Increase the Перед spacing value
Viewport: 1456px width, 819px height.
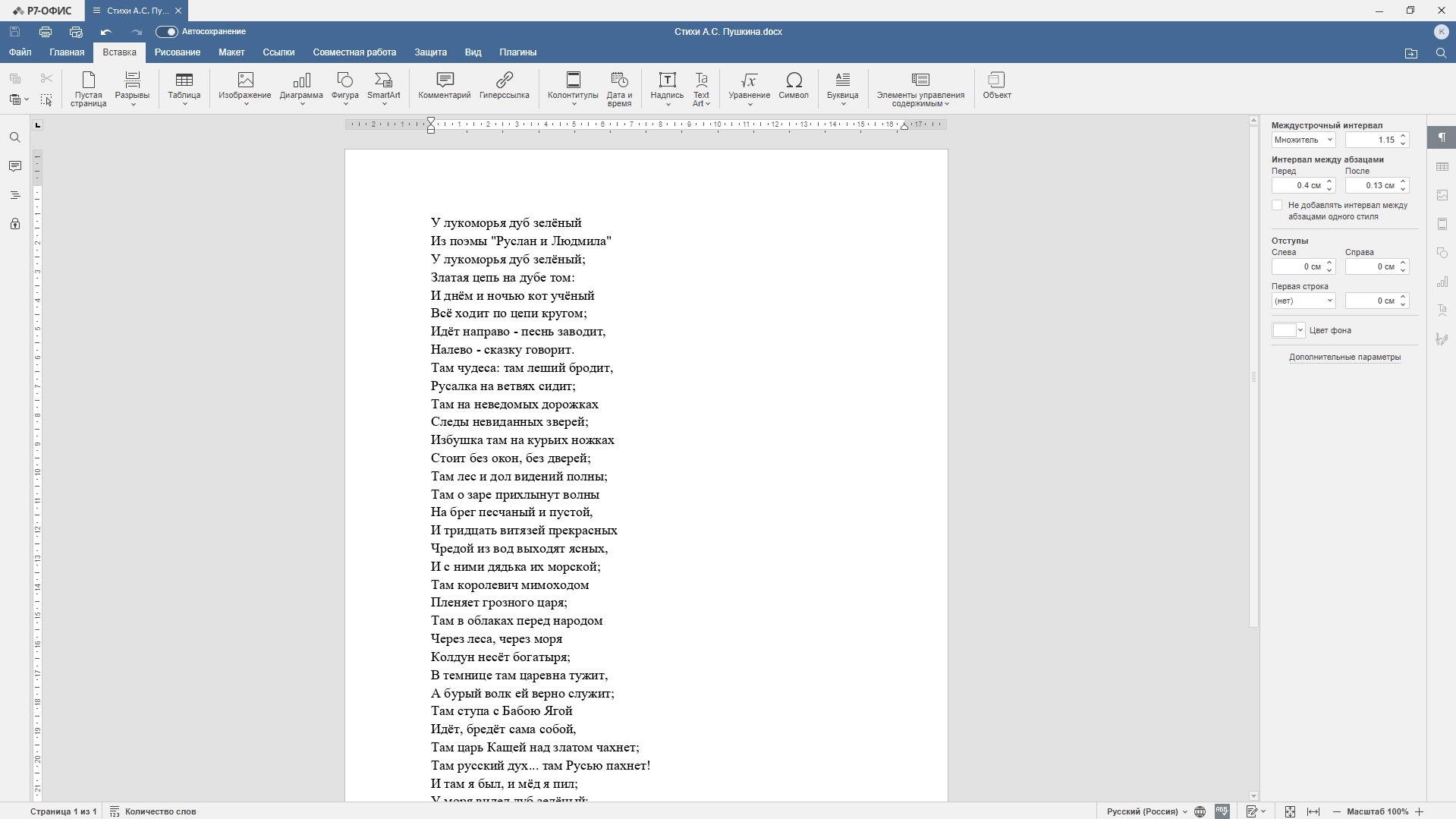(1329, 182)
